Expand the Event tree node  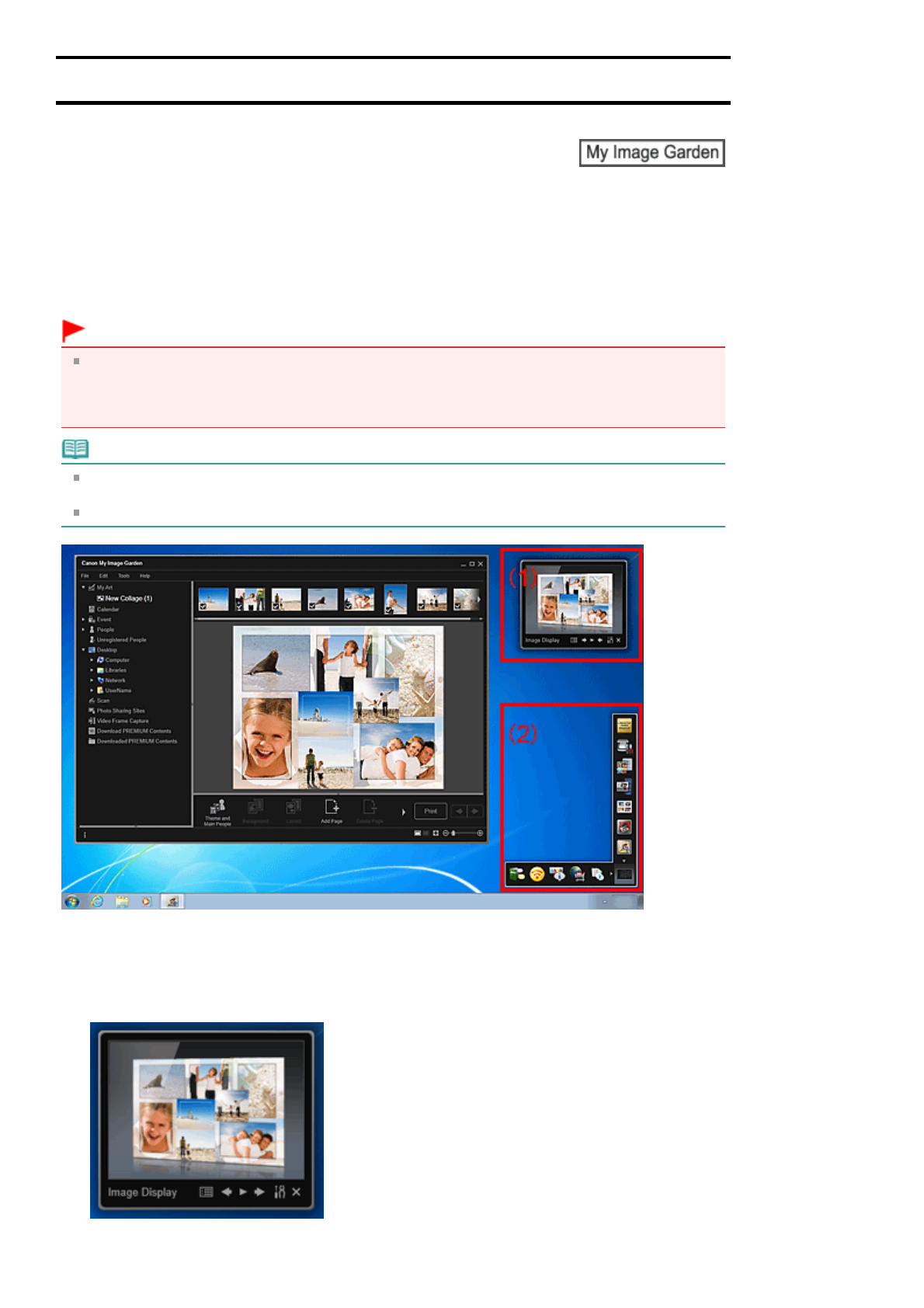(x=84, y=620)
